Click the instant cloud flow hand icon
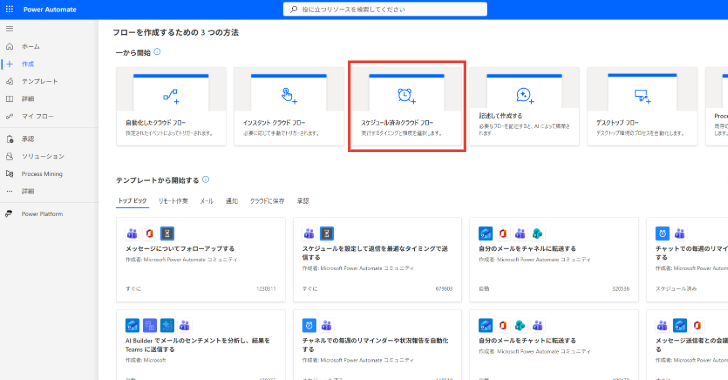This screenshot has width=728, height=380. click(x=289, y=96)
